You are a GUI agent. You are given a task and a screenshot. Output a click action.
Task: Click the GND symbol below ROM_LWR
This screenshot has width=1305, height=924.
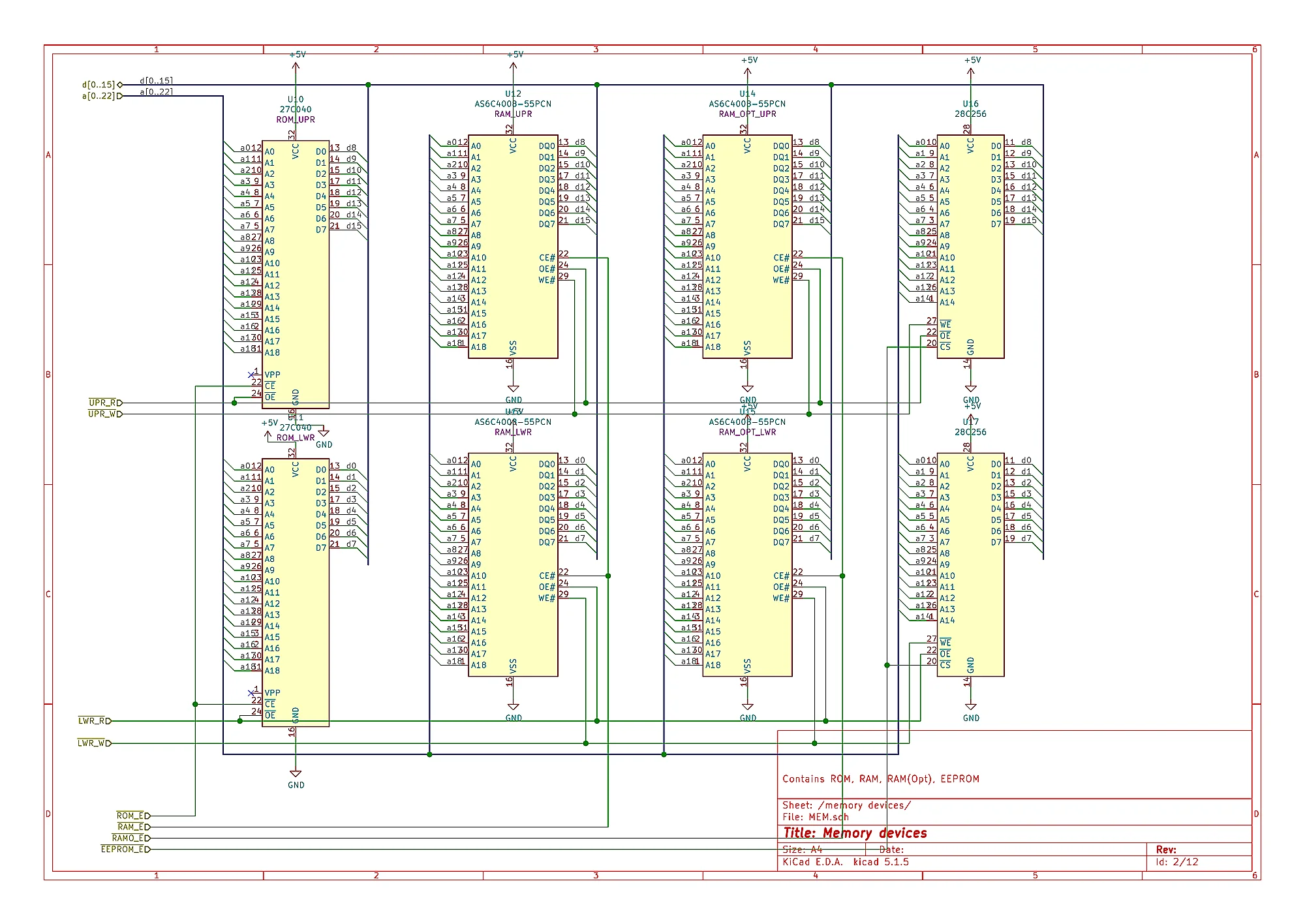[296, 775]
